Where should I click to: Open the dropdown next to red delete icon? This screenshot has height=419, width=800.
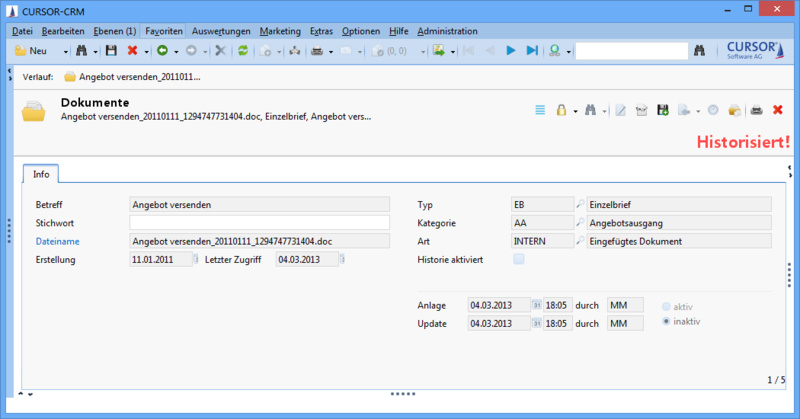click(x=146, y=50)
